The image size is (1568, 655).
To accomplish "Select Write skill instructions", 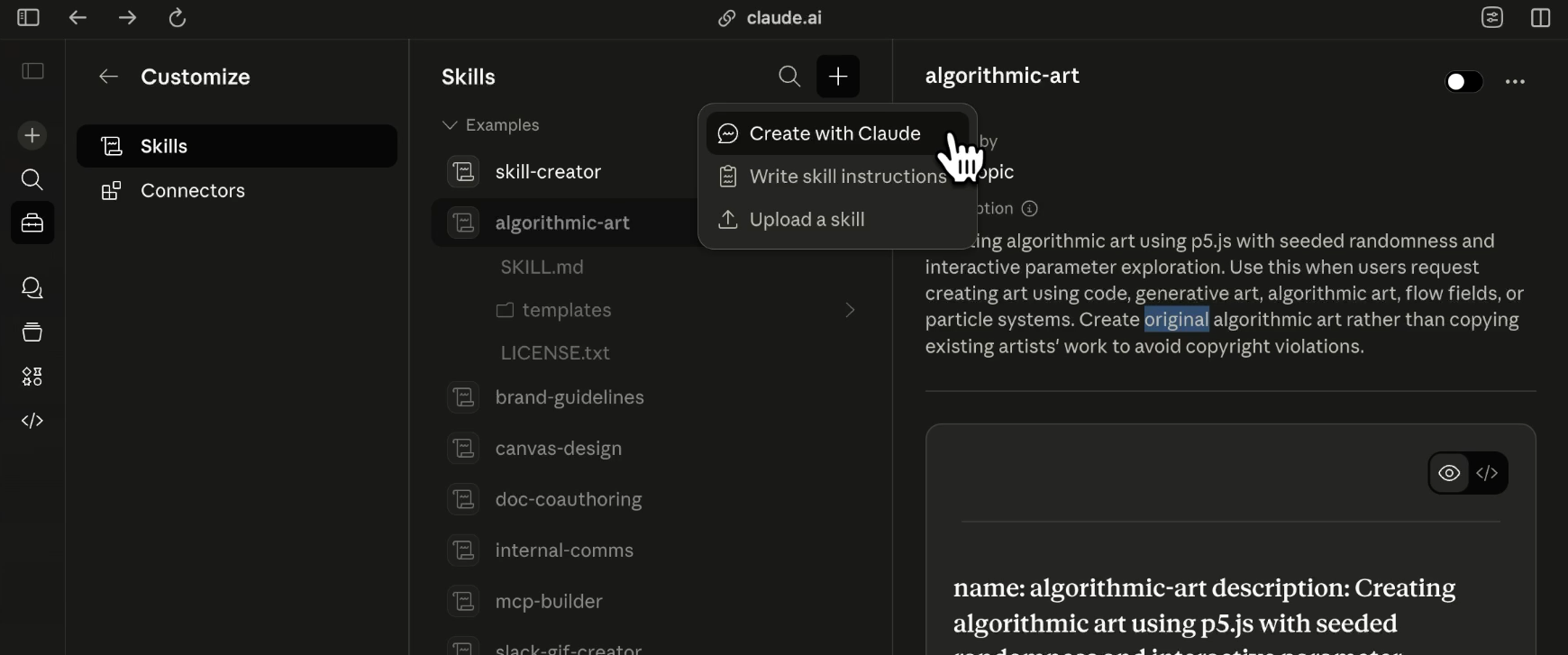I will coord(838,177).
